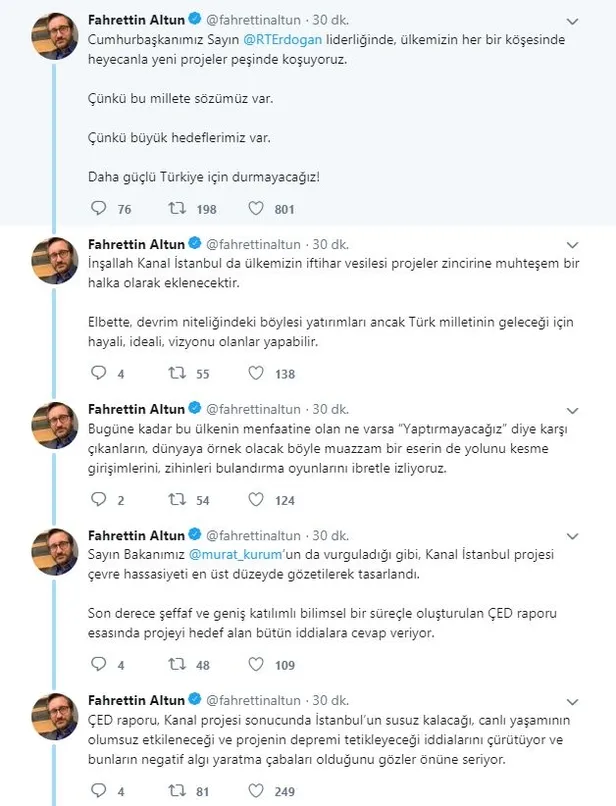Click the reply icon on the Kanal İstanbul tweet
Image resolution: width=616 pixels, height=806 pixels.
pyautogui.click(x=98, y=373)
